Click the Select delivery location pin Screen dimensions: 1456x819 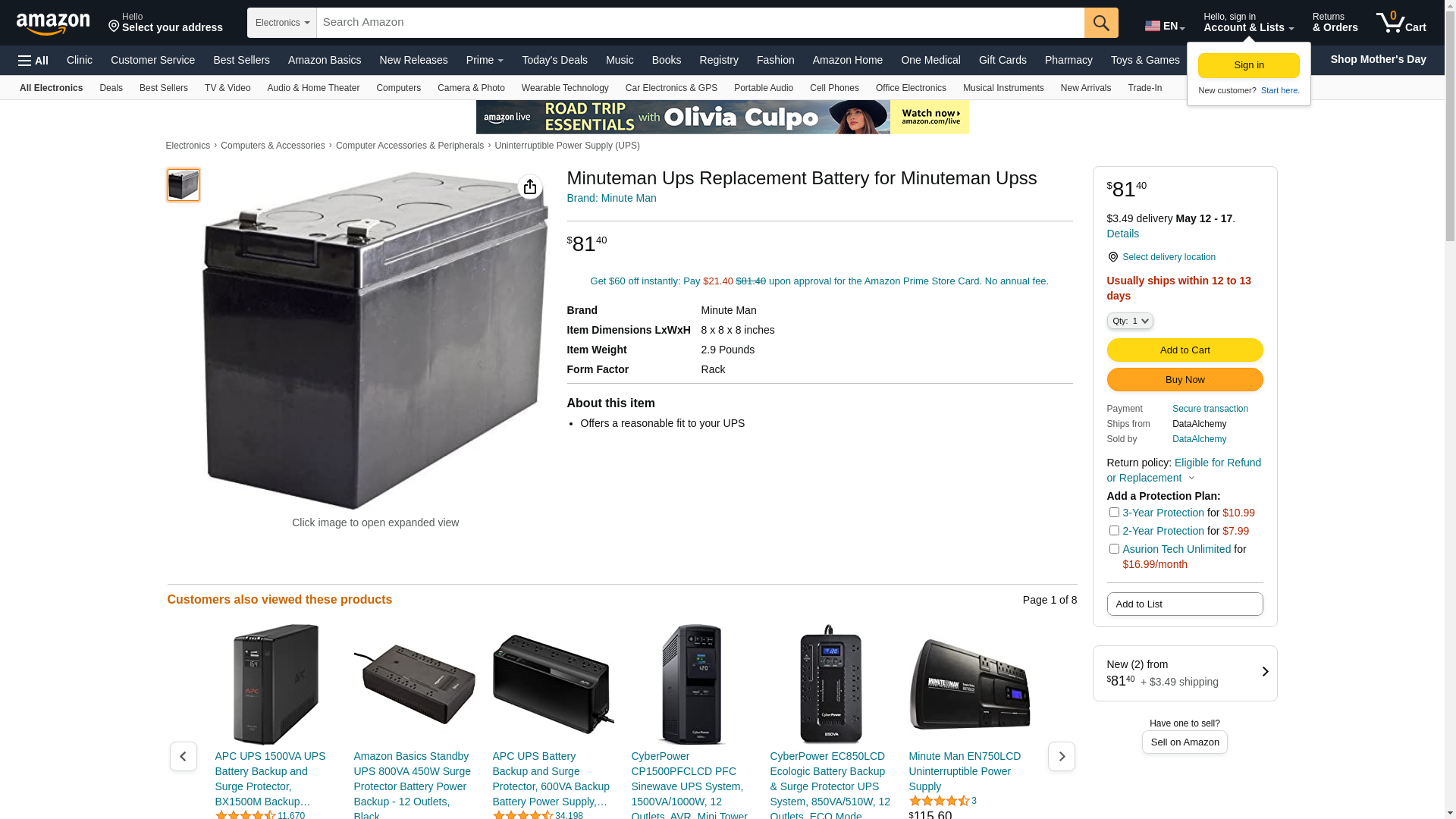(x=1112, y=257)
